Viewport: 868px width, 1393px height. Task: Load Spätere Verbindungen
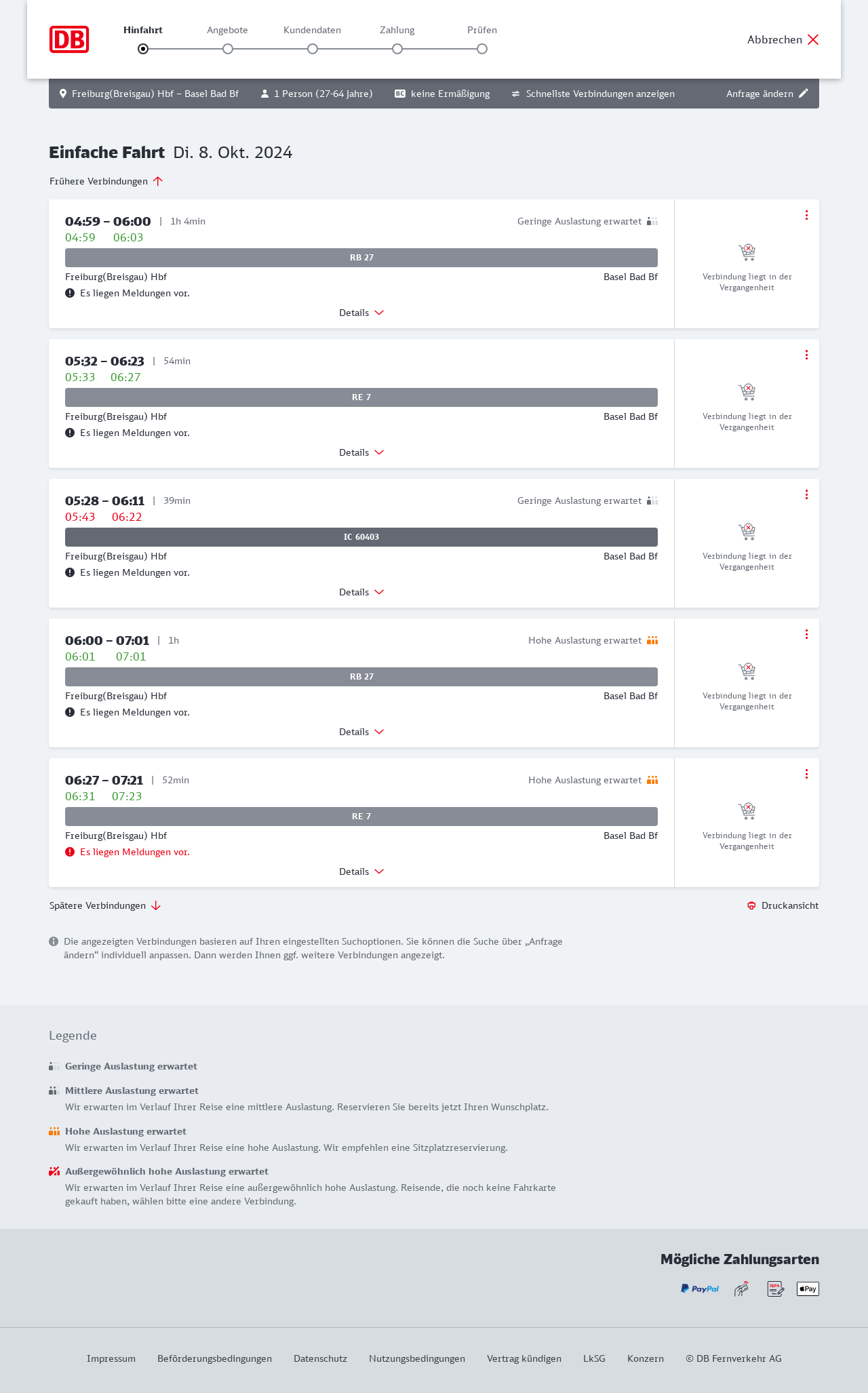click(x=105, y=905)
